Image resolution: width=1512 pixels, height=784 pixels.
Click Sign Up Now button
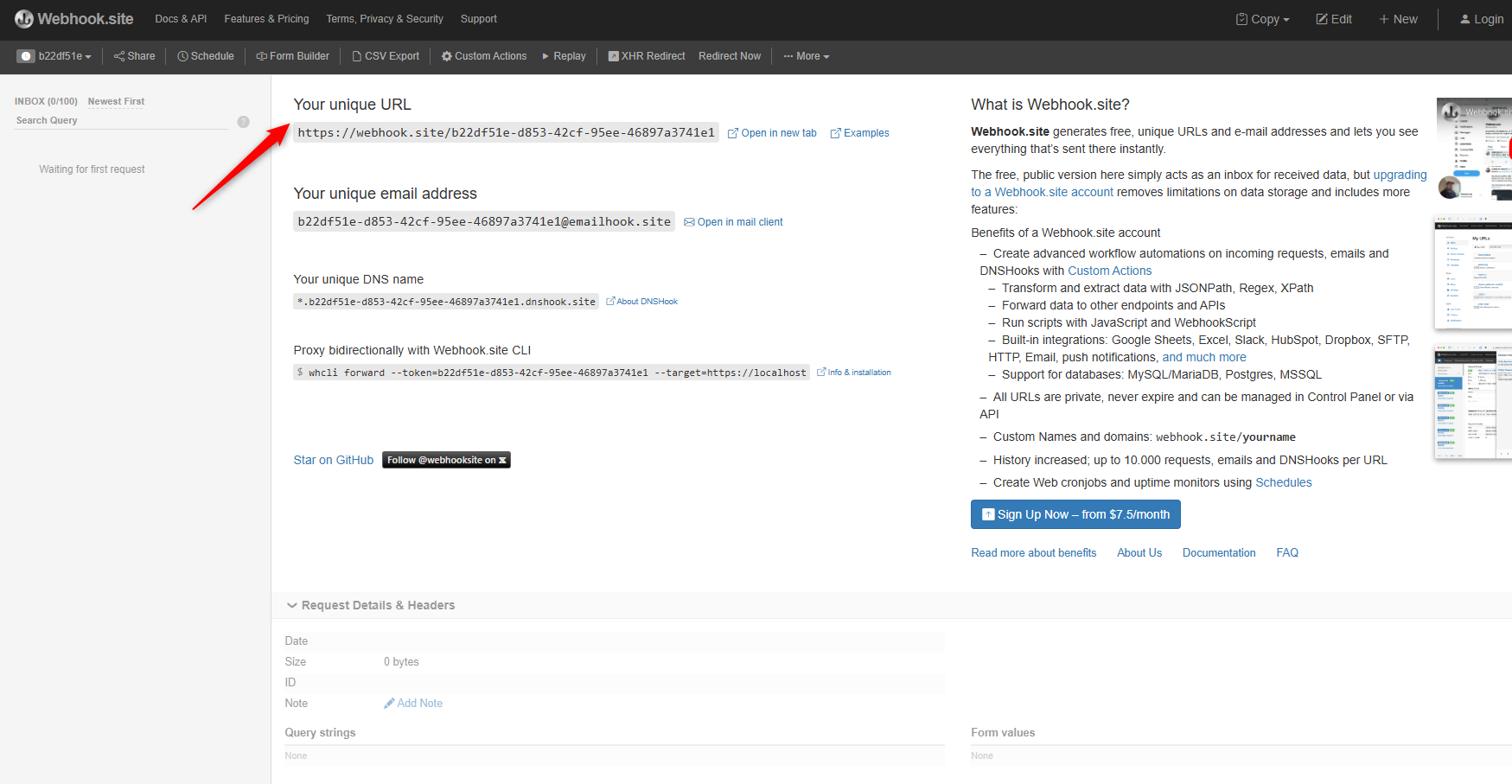pyautogui.click(x=1075, y=514)
